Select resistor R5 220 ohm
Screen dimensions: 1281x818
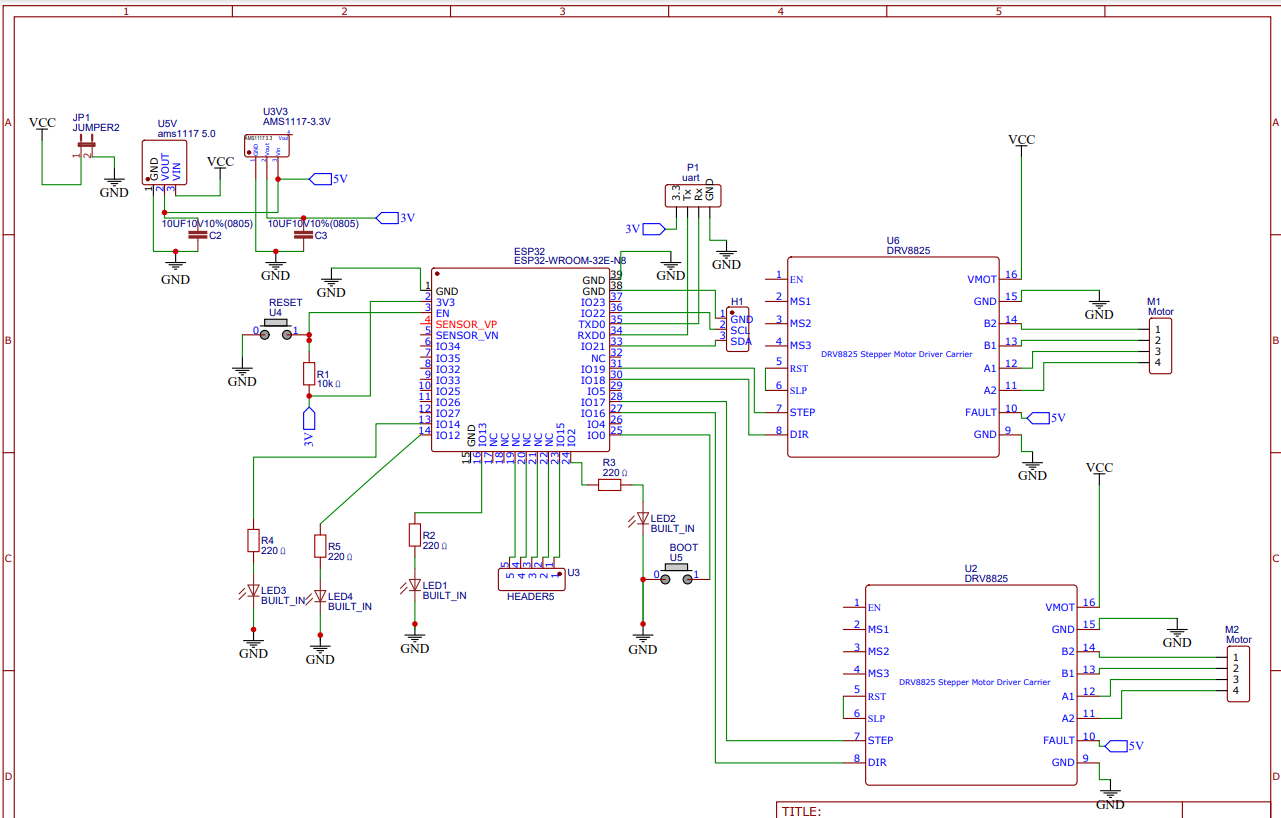pyautogui.click(x=320, y=545)
